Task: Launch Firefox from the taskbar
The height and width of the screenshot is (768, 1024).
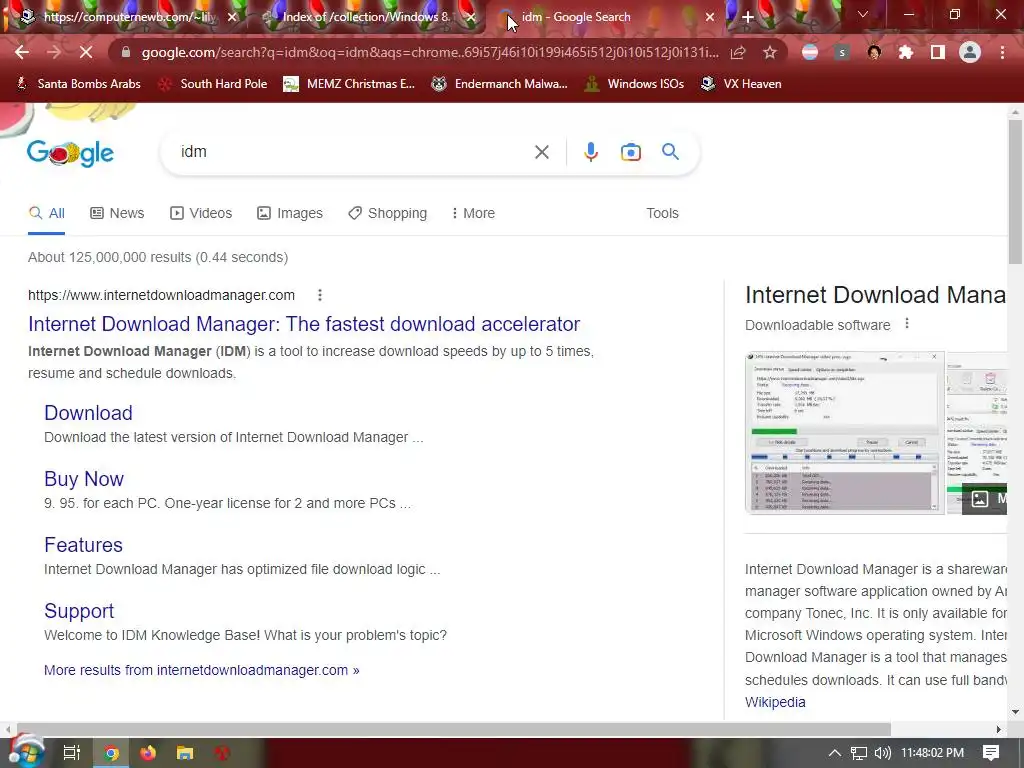Action: tap(148, 753)
